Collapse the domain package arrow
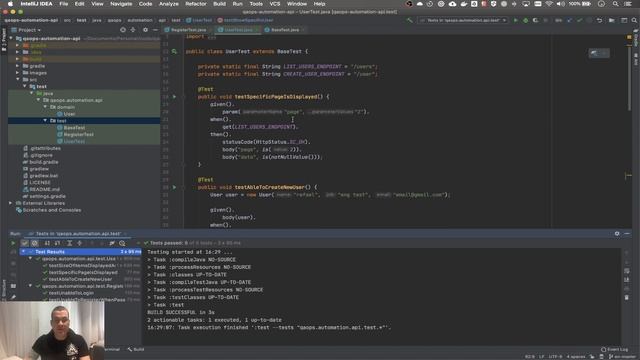The image size is (640, 360). [x=45, y=107]
